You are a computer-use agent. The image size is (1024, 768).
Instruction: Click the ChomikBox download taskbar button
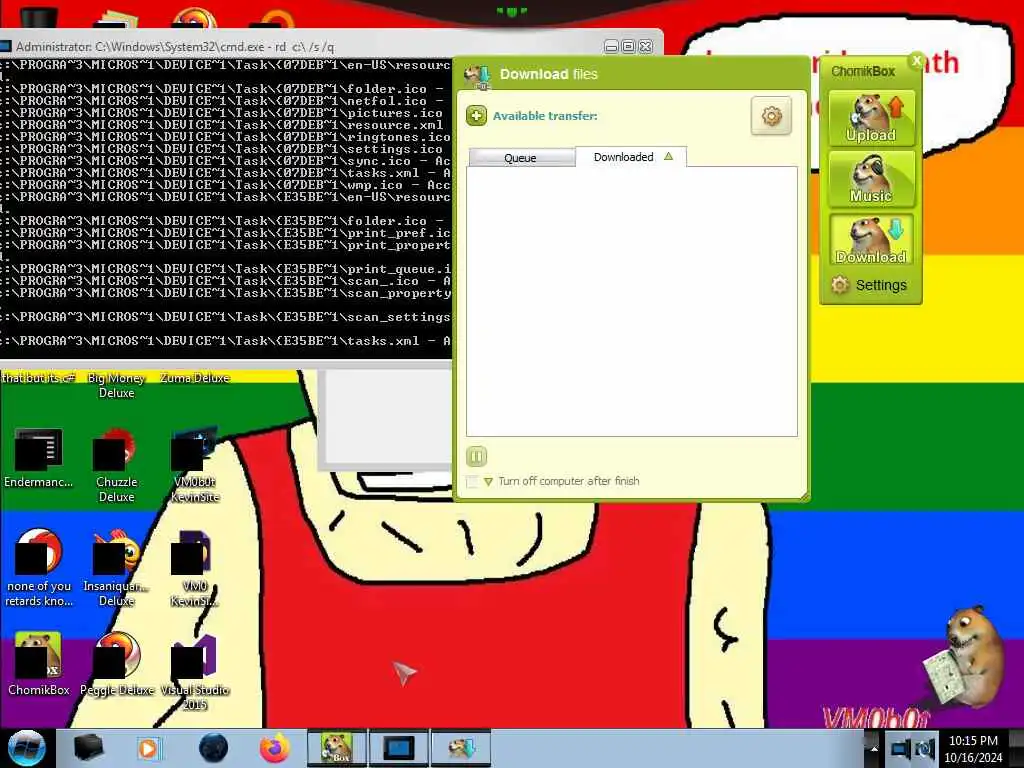coord(461,748)
